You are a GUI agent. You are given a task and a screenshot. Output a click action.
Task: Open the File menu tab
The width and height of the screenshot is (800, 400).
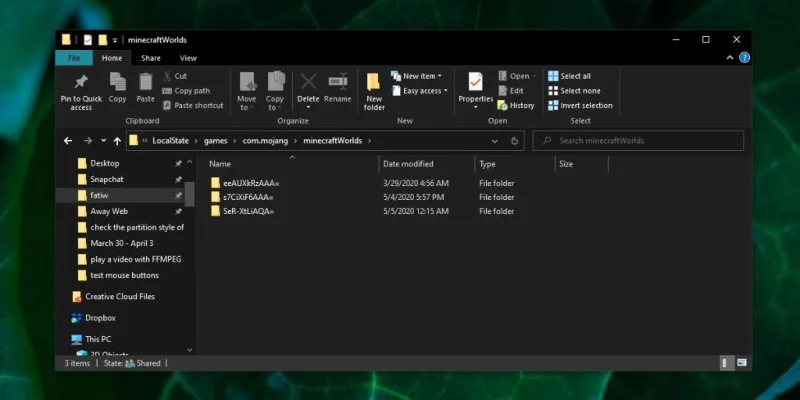74,58
